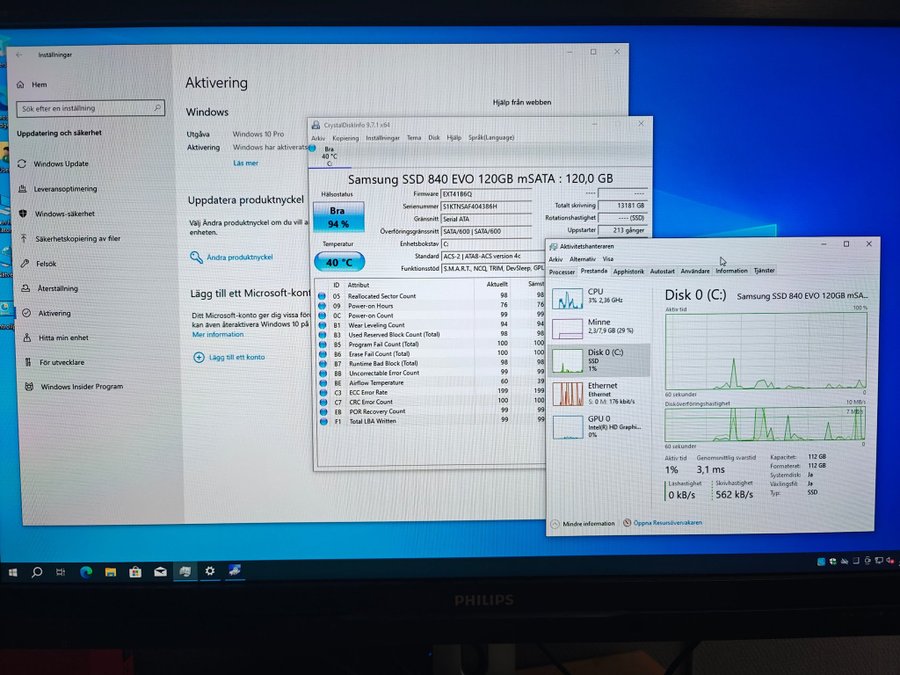The image size is (900, 675).
Task: Switch to the Autostart tab
Action: (x=662, y=271)
